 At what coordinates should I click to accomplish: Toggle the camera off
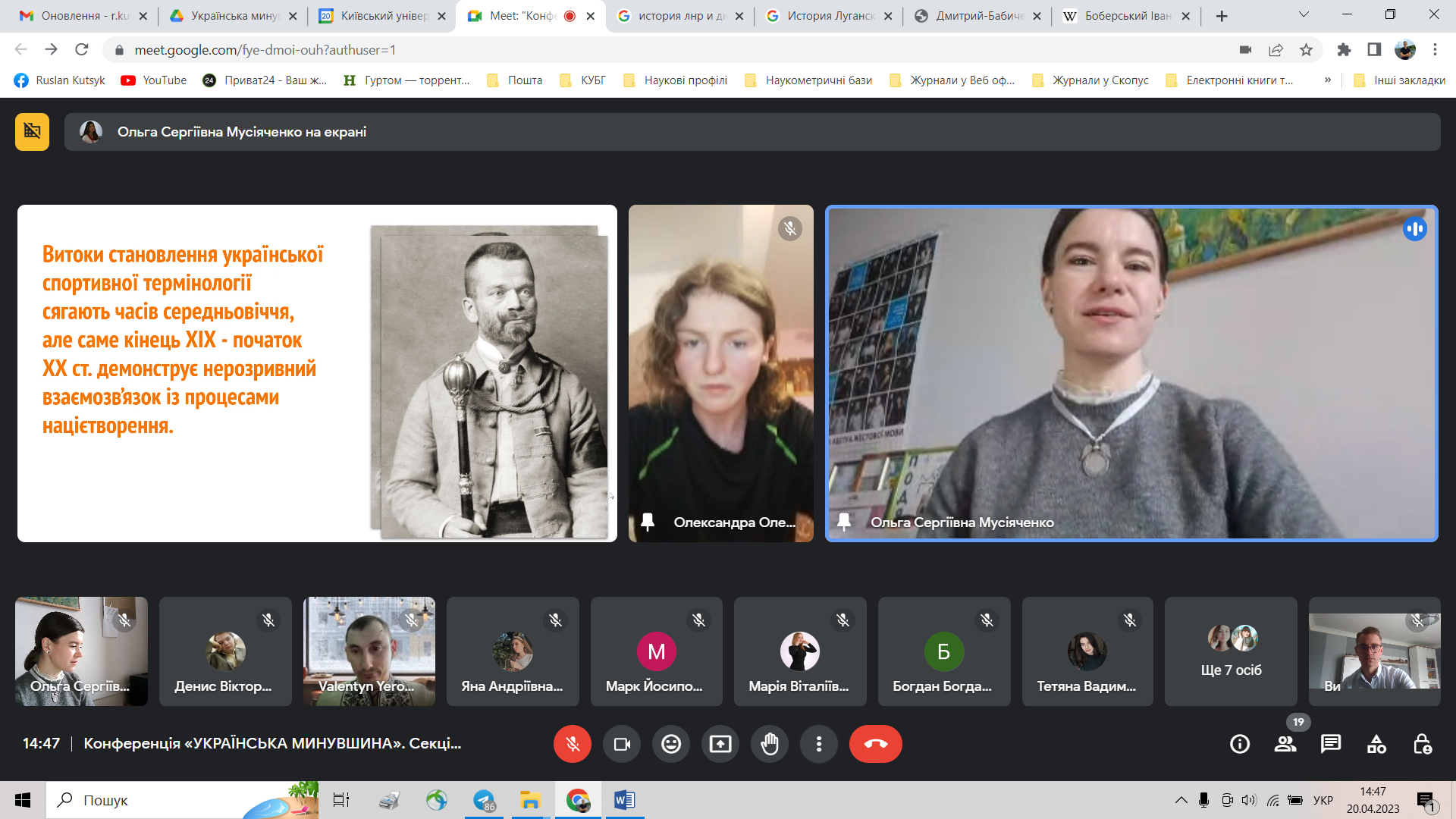point(622,744)
